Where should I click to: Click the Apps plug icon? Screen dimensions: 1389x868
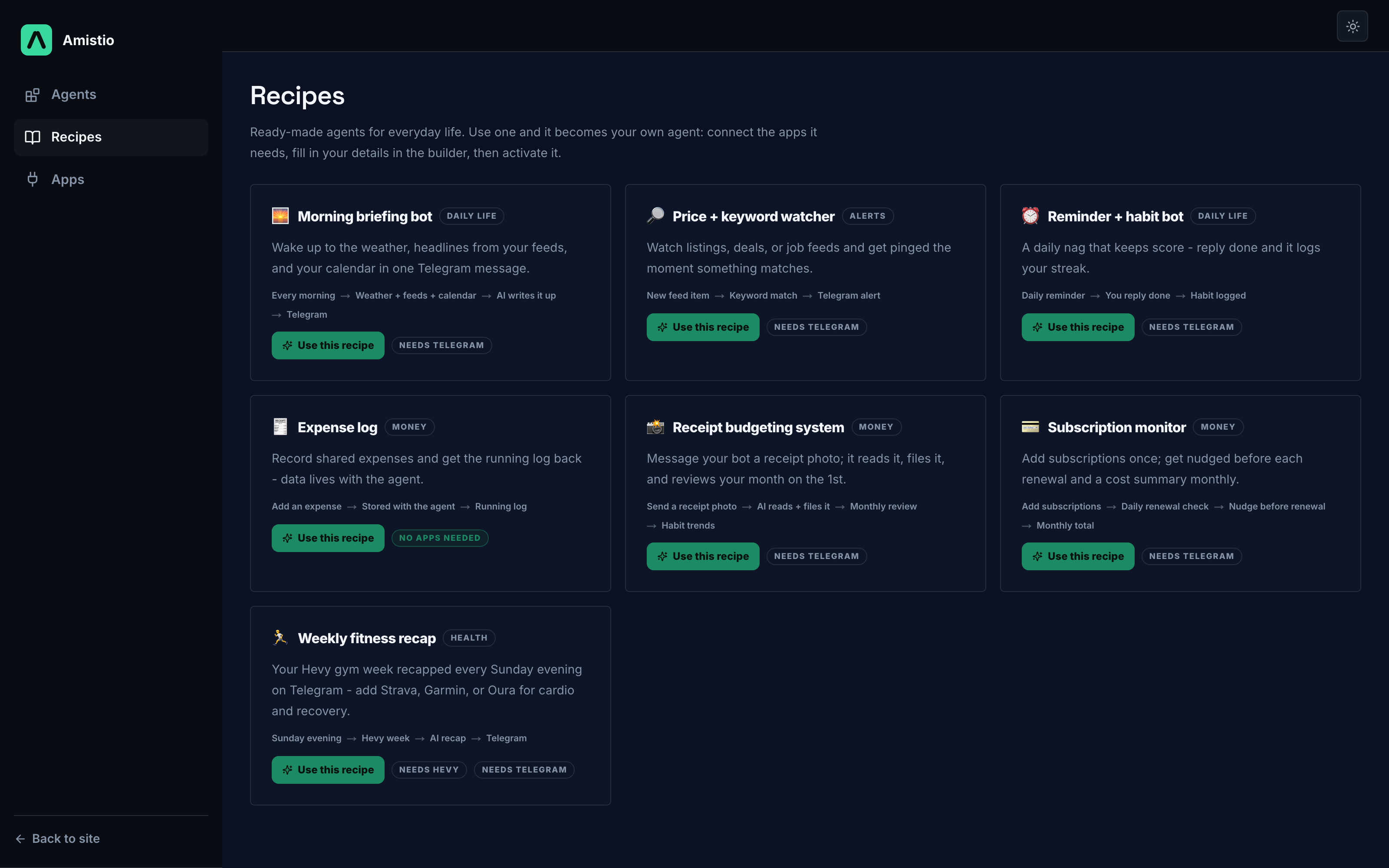coord(32,180)
